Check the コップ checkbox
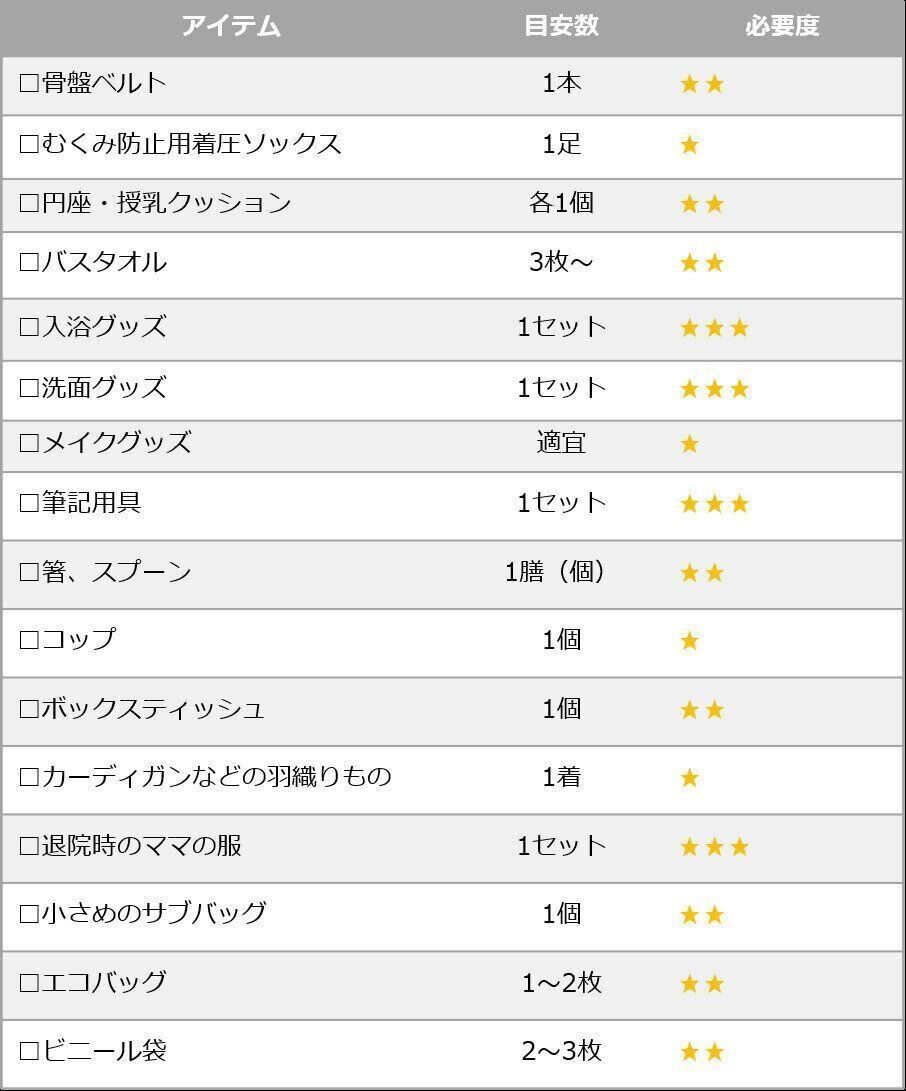This screenshot has height=1091, width=906. coord(29,640)
